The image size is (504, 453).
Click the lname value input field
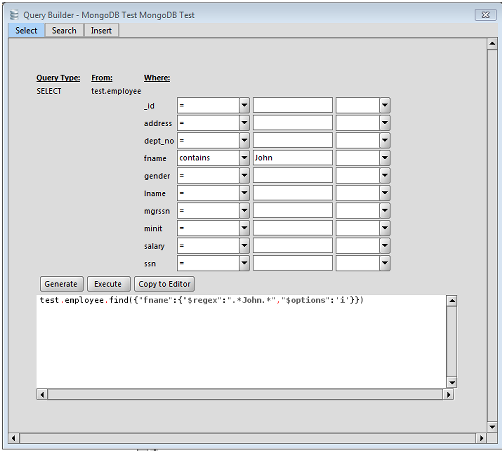tap(293, 193)
